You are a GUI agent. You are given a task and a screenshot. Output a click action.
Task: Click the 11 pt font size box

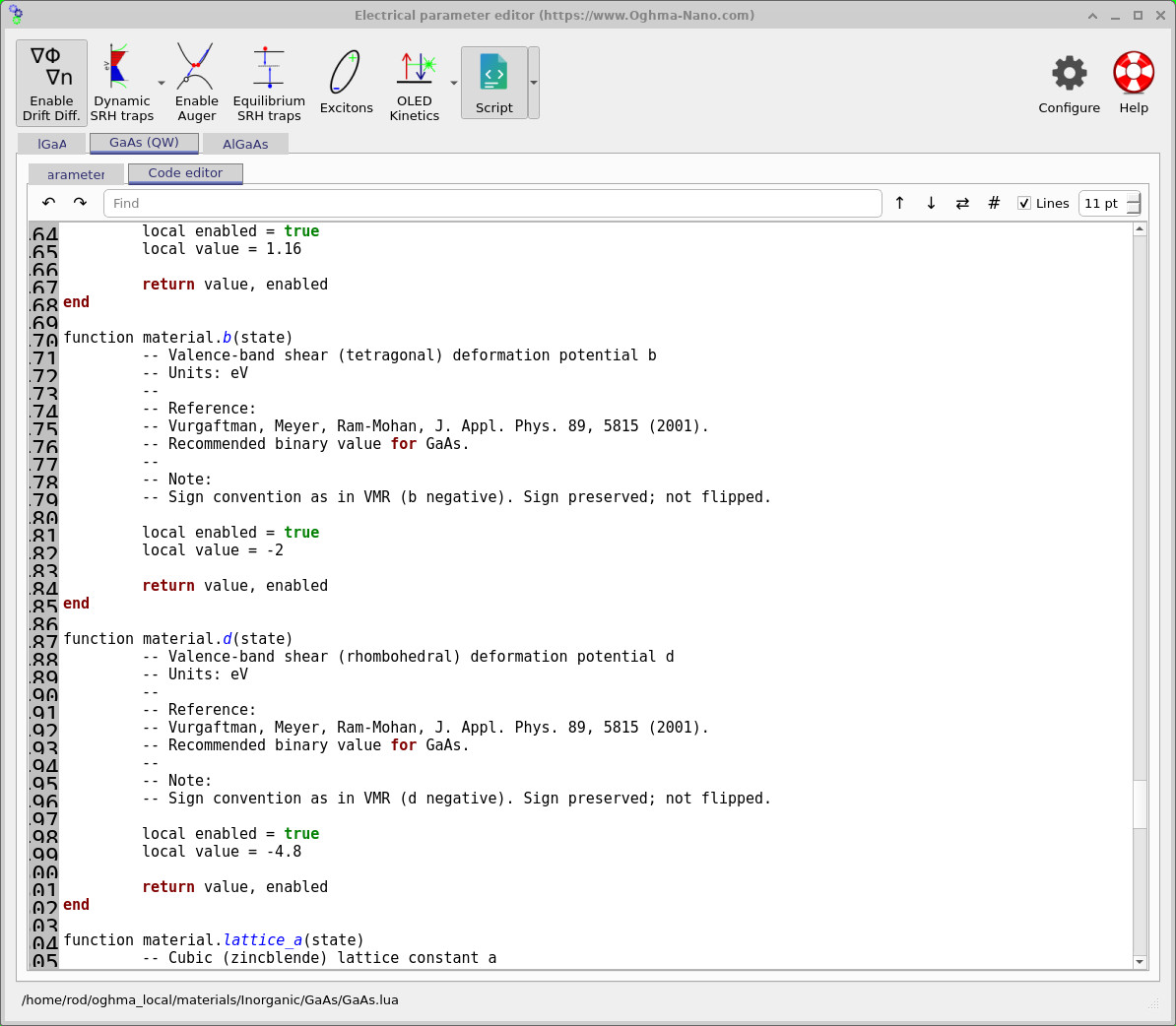tap(1102, 203)
